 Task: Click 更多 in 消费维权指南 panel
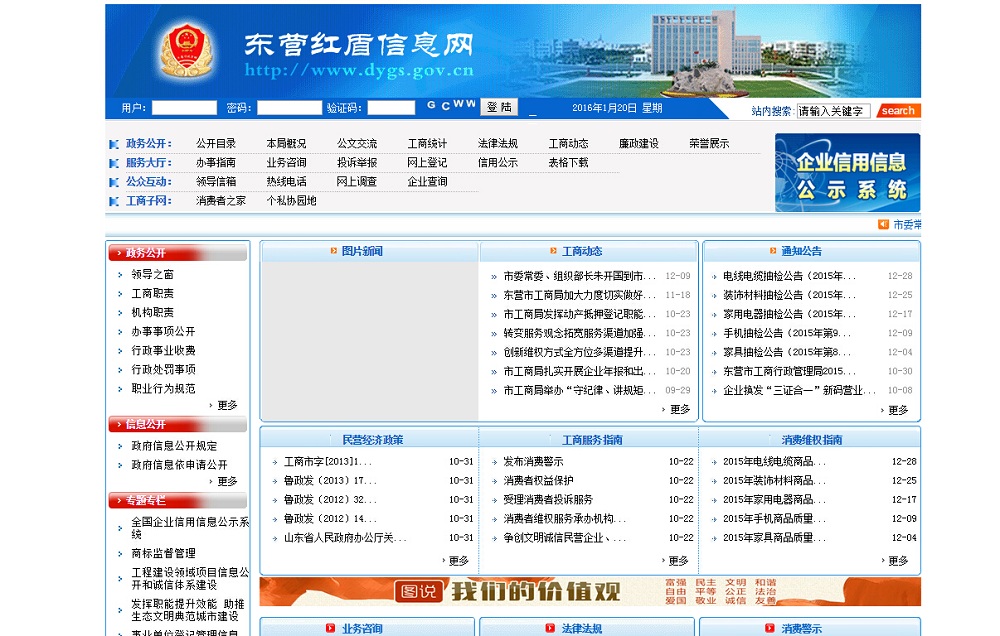click(x=898, y=561)
